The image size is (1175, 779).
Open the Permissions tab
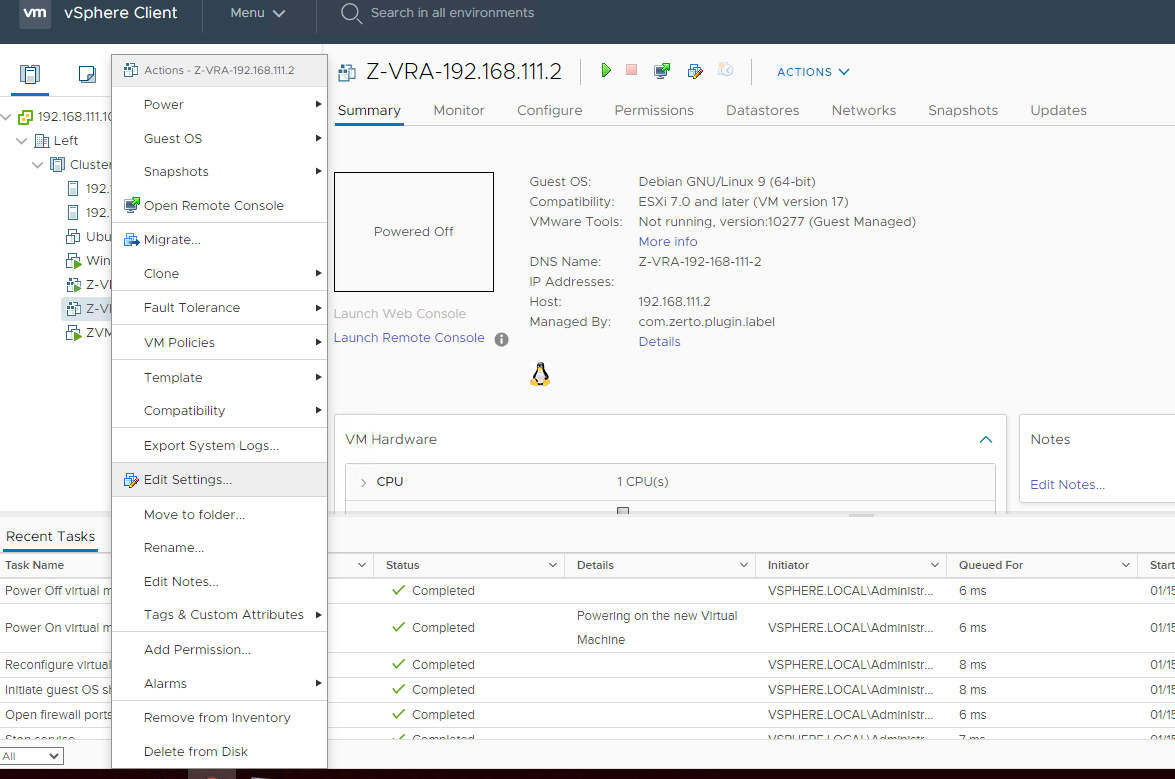(x=653, y=110)
